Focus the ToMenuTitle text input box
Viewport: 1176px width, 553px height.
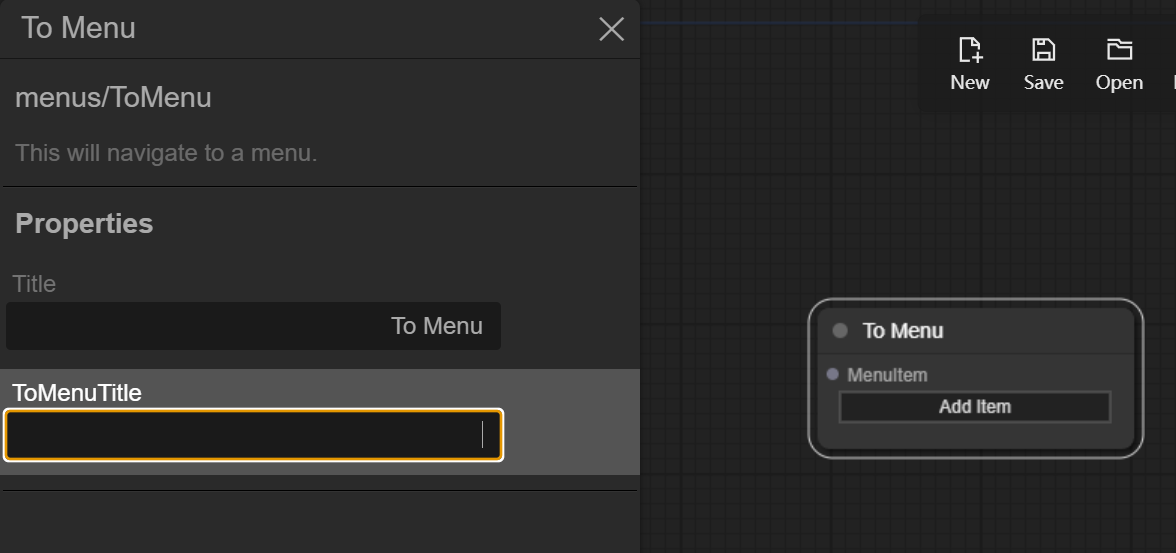253,435
